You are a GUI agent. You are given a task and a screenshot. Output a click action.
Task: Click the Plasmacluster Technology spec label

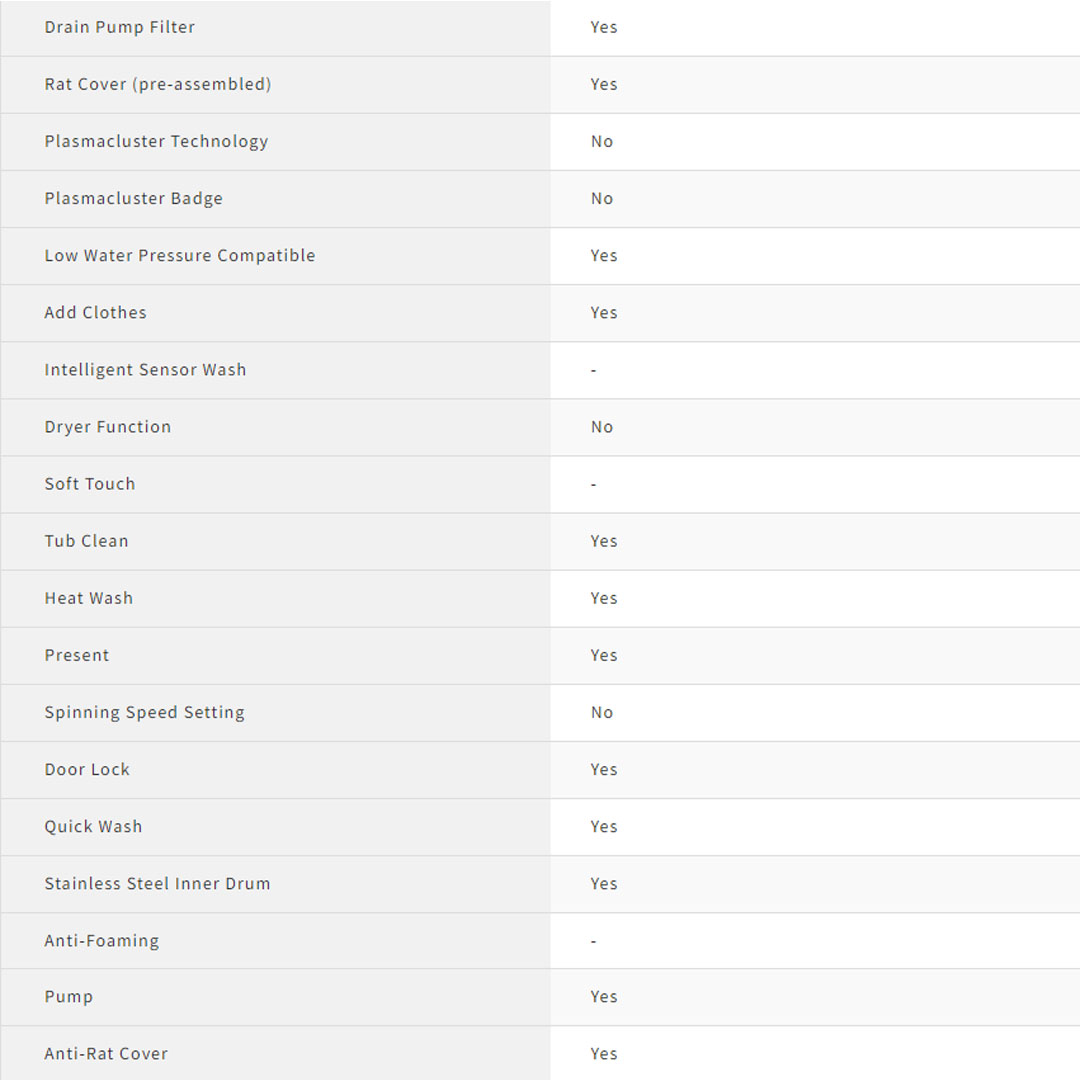click(x=156, y=141)
